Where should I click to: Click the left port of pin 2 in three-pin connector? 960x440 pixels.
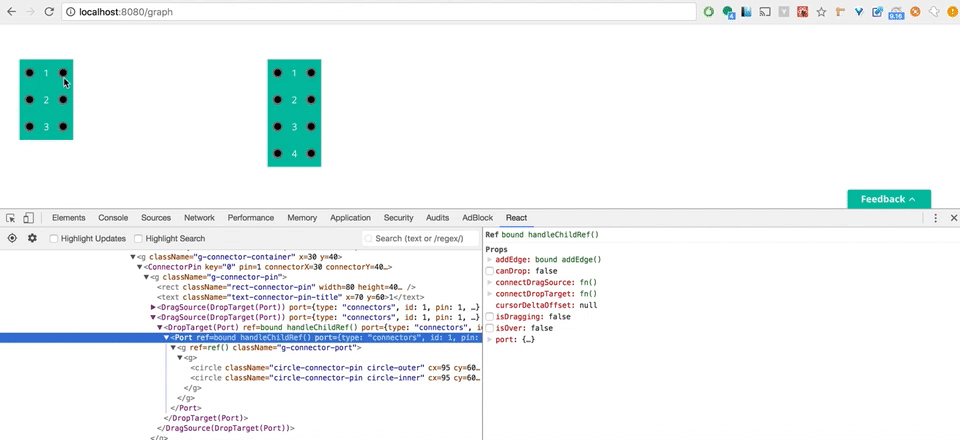tap(29, 100)
